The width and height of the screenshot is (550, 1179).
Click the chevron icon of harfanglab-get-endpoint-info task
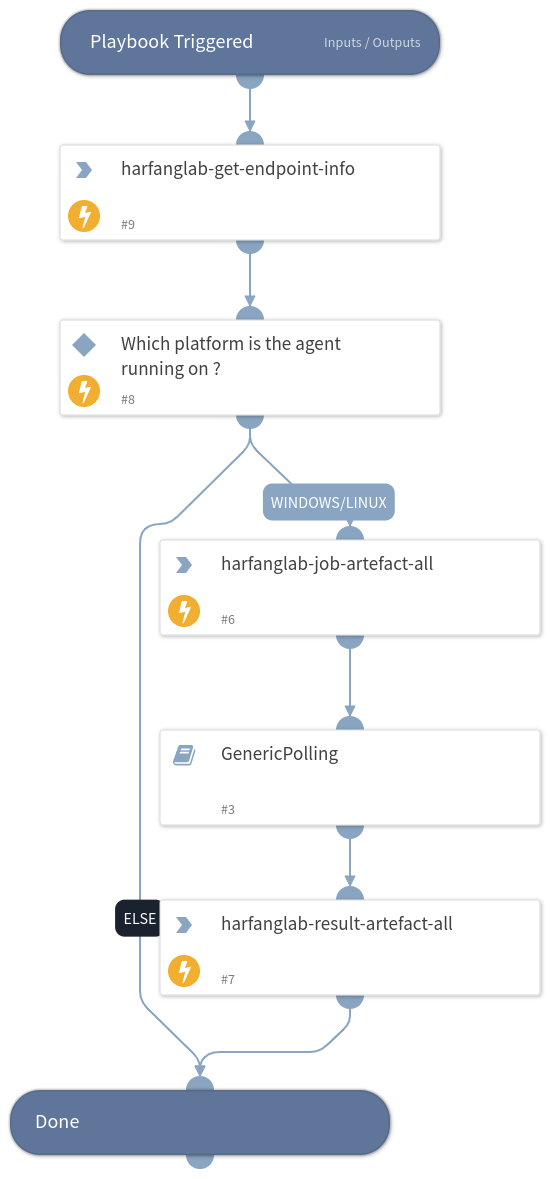(x=84, y=170)
